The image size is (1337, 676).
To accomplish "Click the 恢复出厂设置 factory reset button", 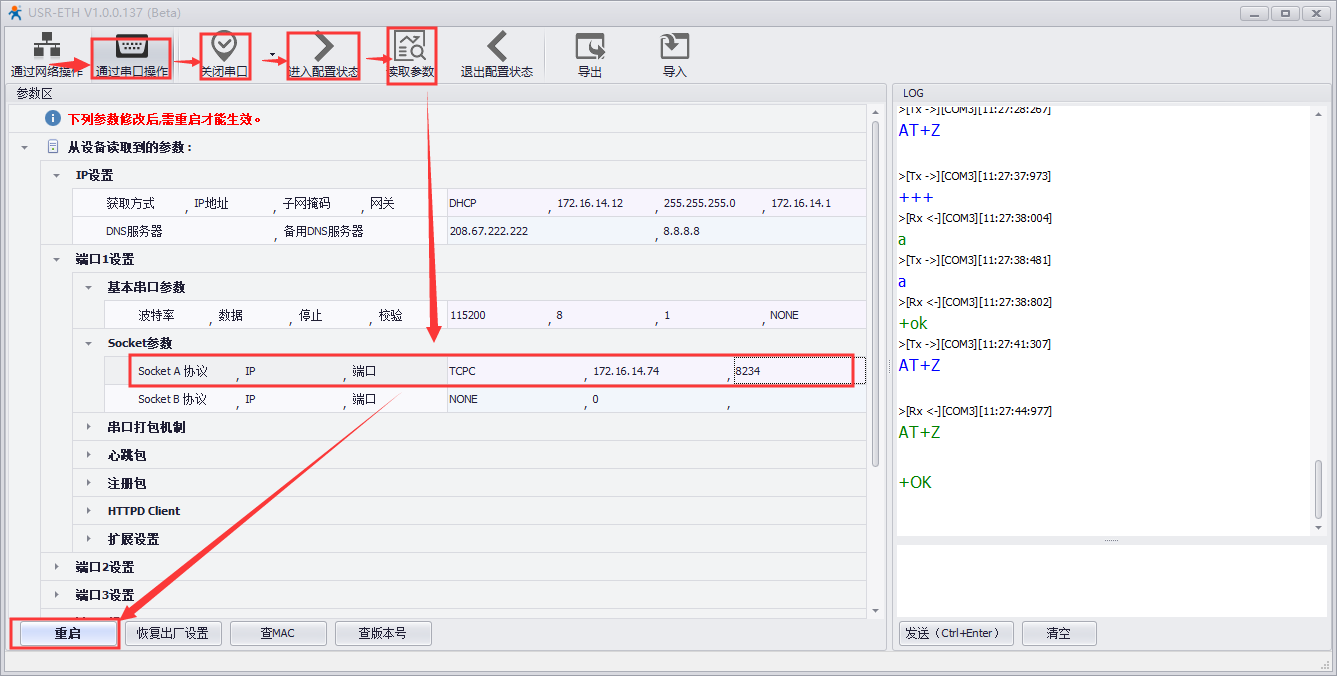I will tap(172, 633).
